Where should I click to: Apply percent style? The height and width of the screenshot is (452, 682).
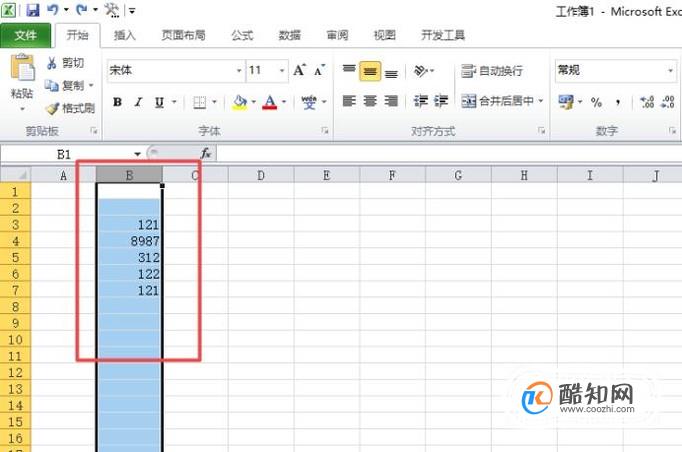point(596,103)
